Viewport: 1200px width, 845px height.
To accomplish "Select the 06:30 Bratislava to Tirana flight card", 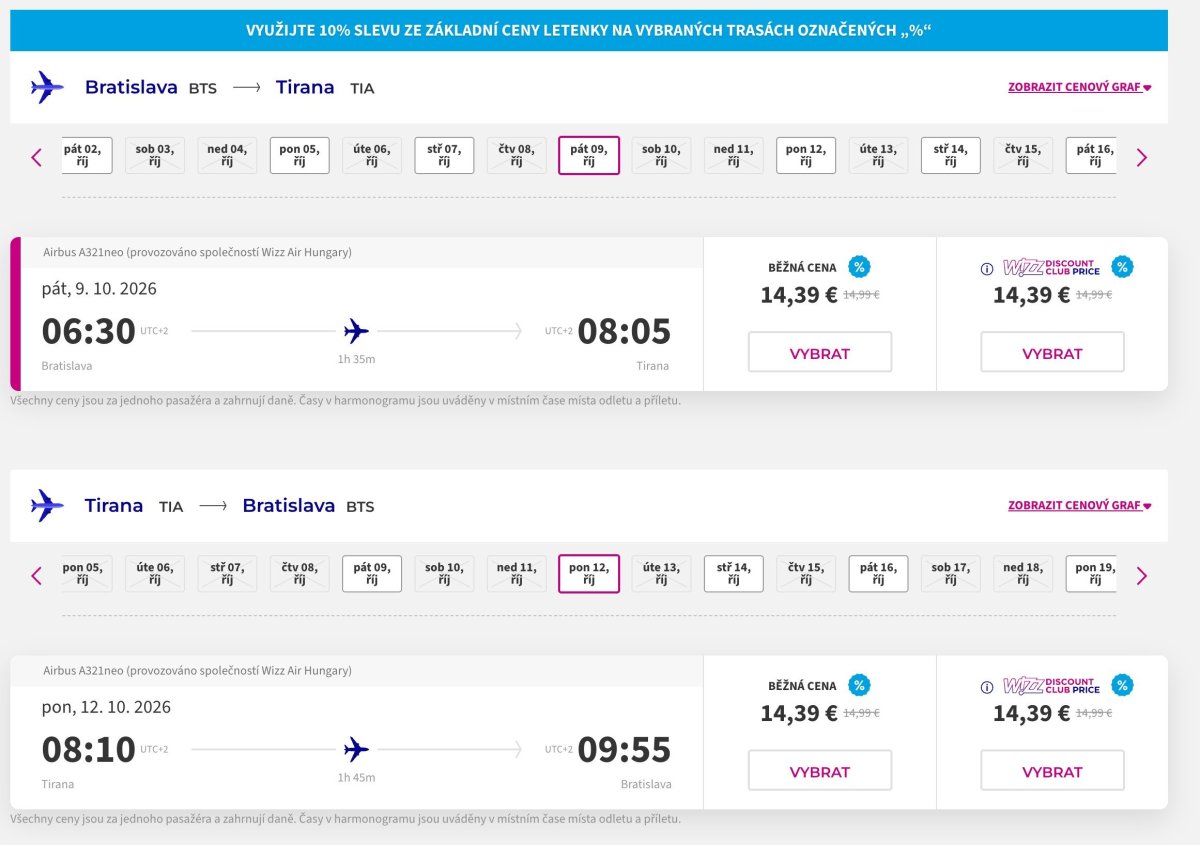I will [356, 314].
